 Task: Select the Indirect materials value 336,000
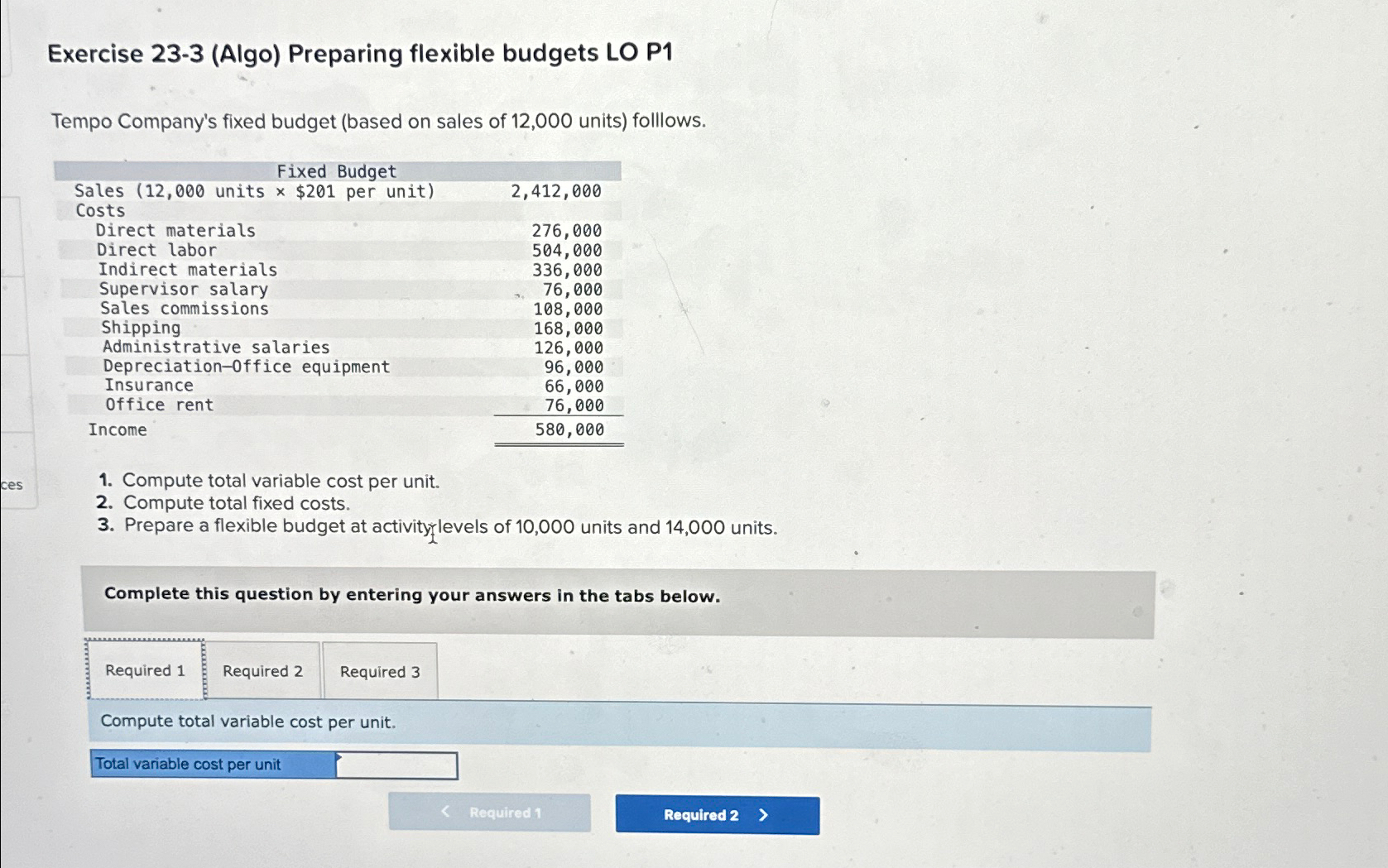[567, 271]
